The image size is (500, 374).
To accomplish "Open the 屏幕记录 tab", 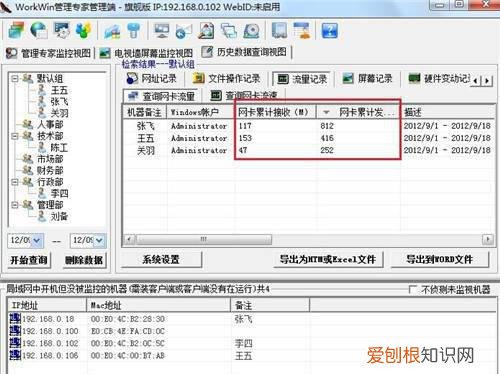I will click(368, 79).
